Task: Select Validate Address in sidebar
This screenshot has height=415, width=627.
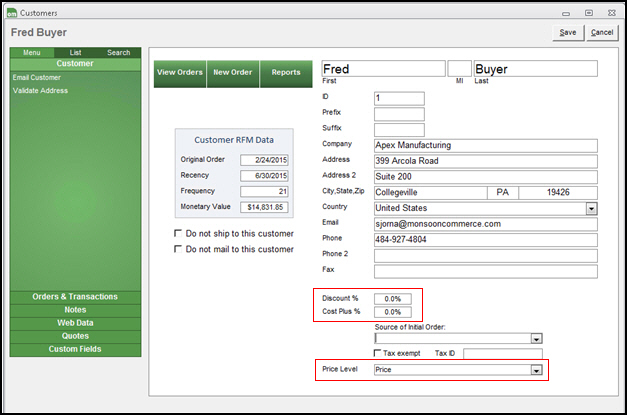Action: [40, 90]
